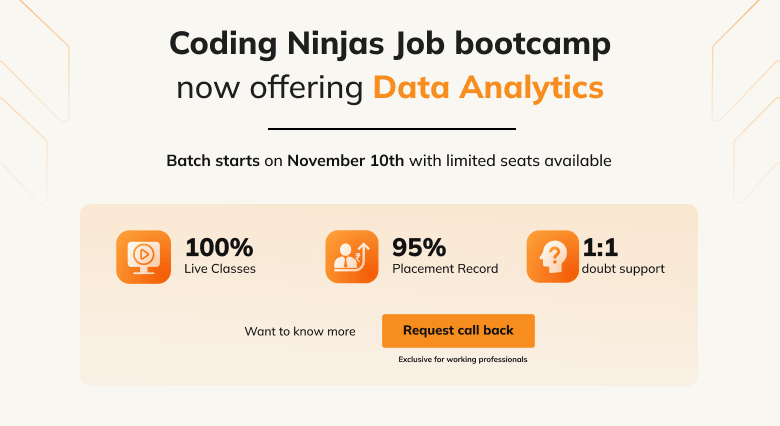This screenshot has height=426, width=780.
Task: Click the black divider line under heading
Action: click(392, 128)
